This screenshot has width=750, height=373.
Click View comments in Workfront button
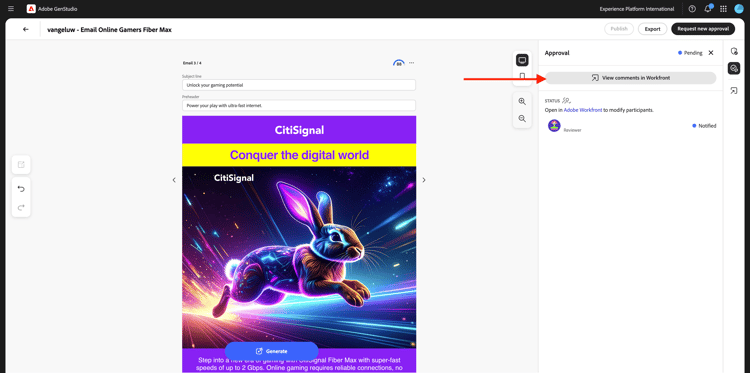coord(630,77)
